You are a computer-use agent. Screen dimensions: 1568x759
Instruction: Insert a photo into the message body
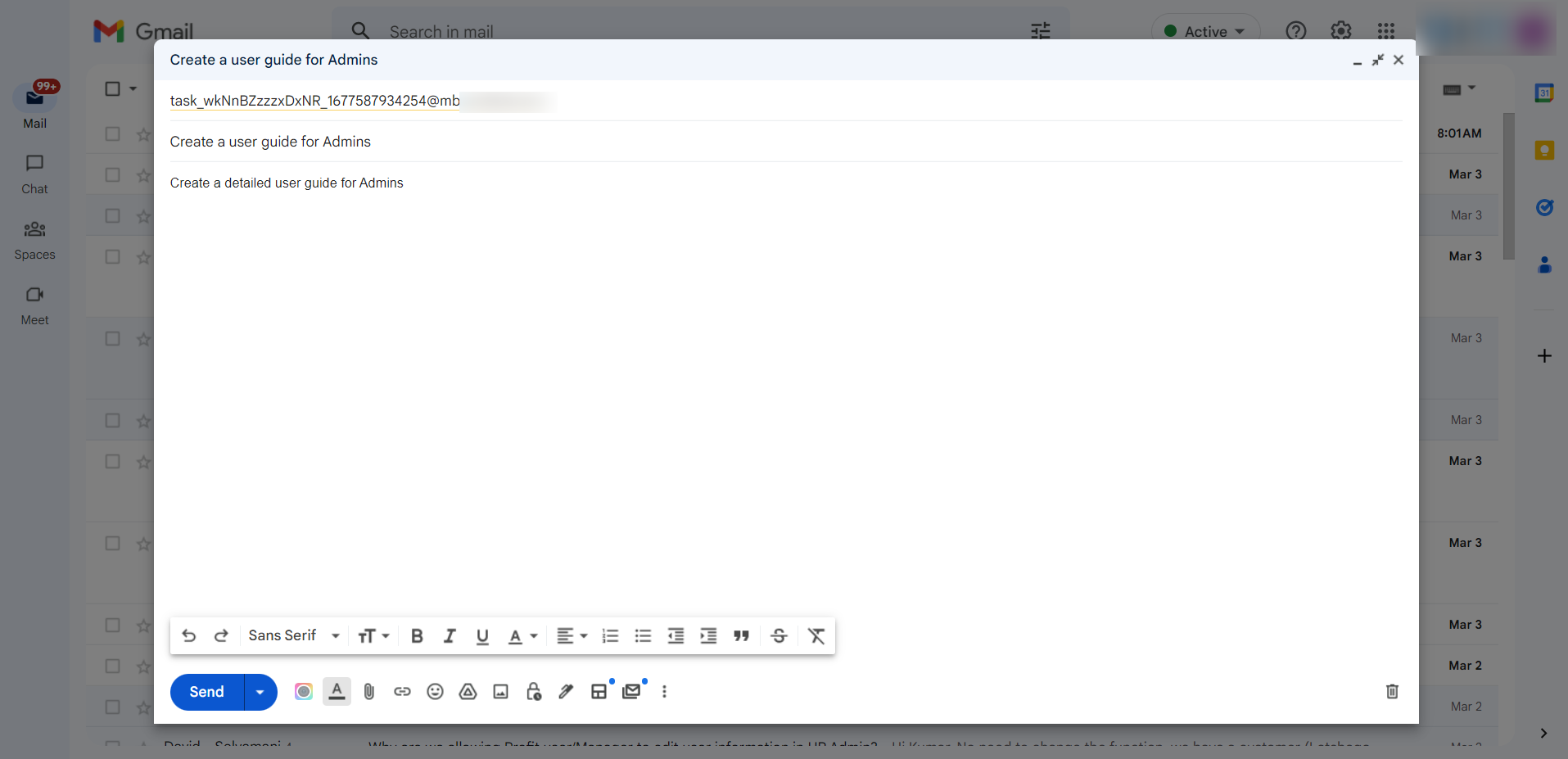(x=499, y=691)
